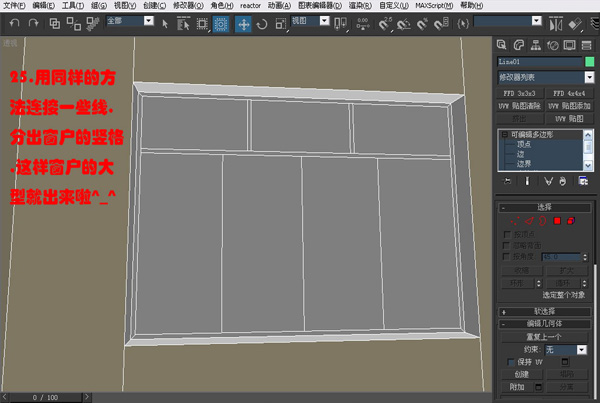This screenshot has width=600, height=403.
Task: Open the 编辑 menu
Action: pos(43,6)
